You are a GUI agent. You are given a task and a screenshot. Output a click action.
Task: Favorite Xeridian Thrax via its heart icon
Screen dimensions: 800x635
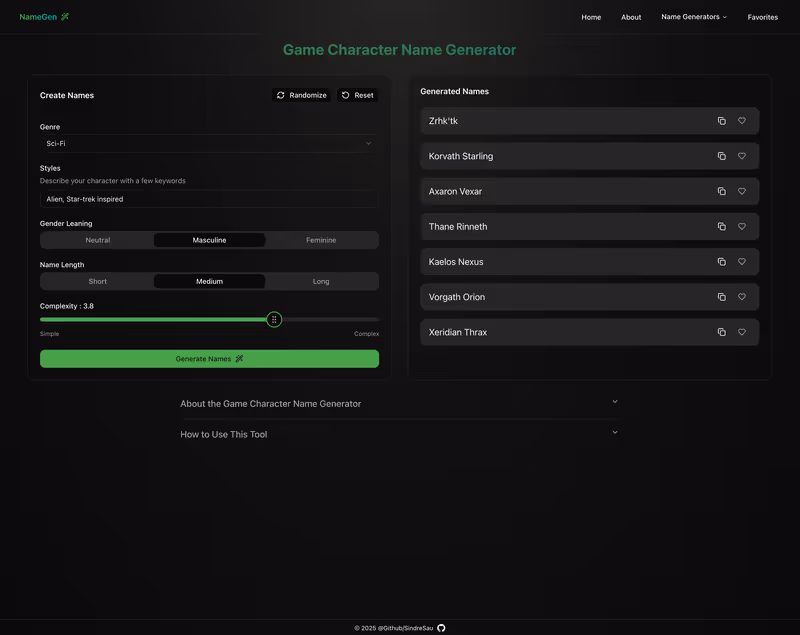(742, 331)
